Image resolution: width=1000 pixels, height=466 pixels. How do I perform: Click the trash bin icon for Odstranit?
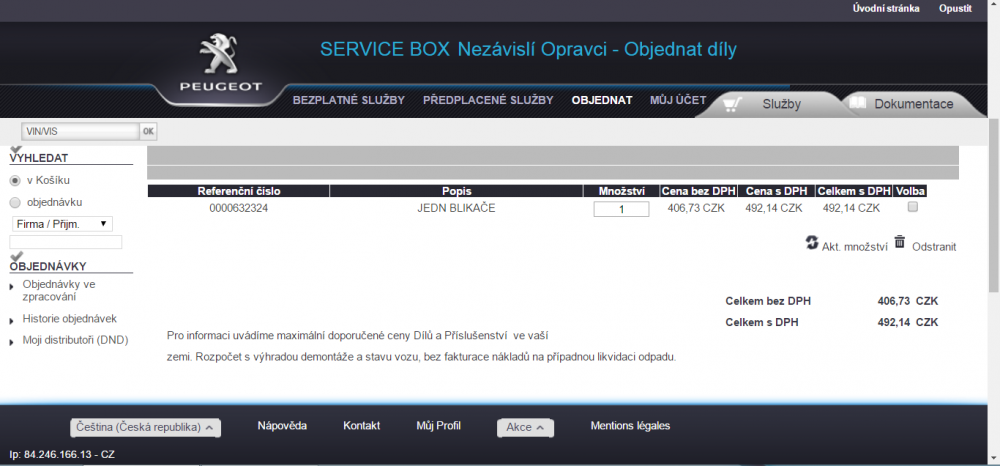click(x=900, y=242)
